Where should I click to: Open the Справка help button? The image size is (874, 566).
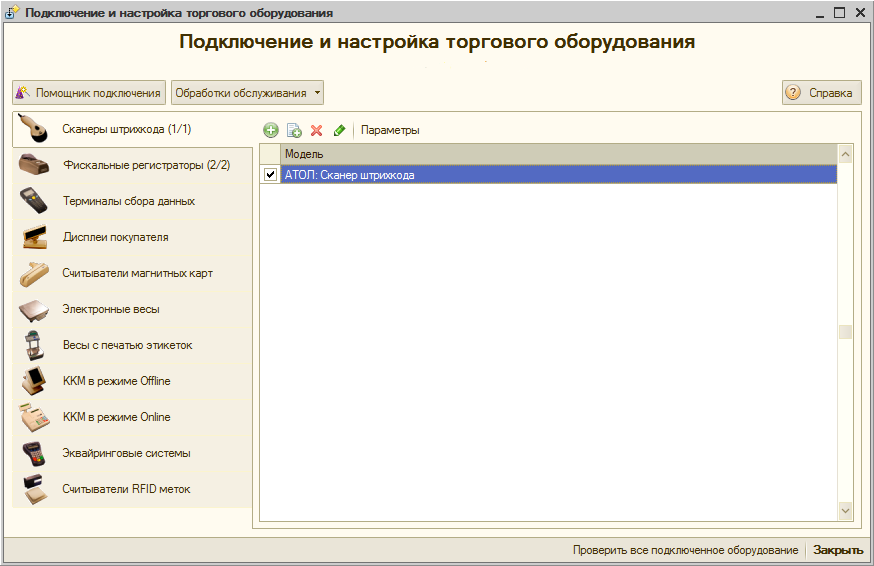pyautogui.click(x=821, y=93)
